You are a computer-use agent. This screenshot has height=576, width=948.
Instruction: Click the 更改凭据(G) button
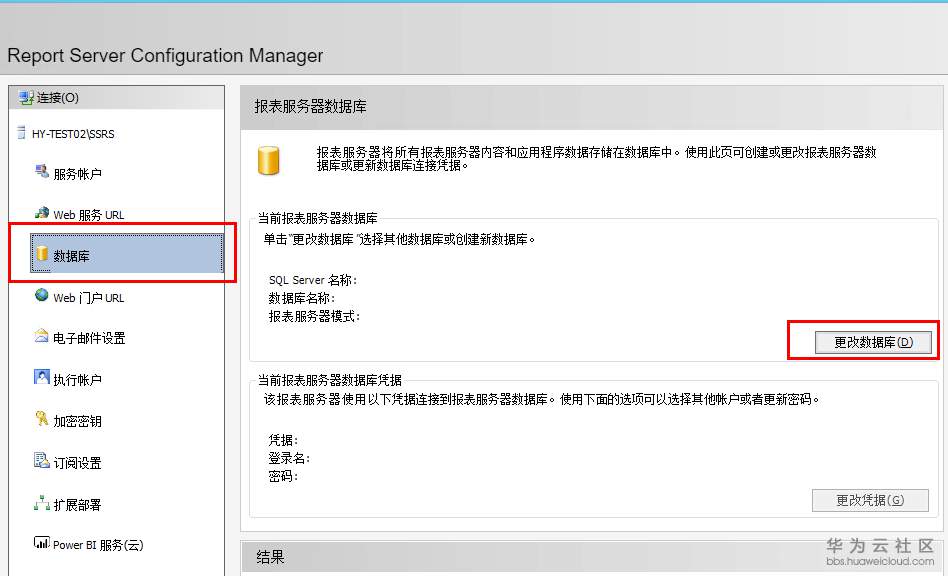870,500
